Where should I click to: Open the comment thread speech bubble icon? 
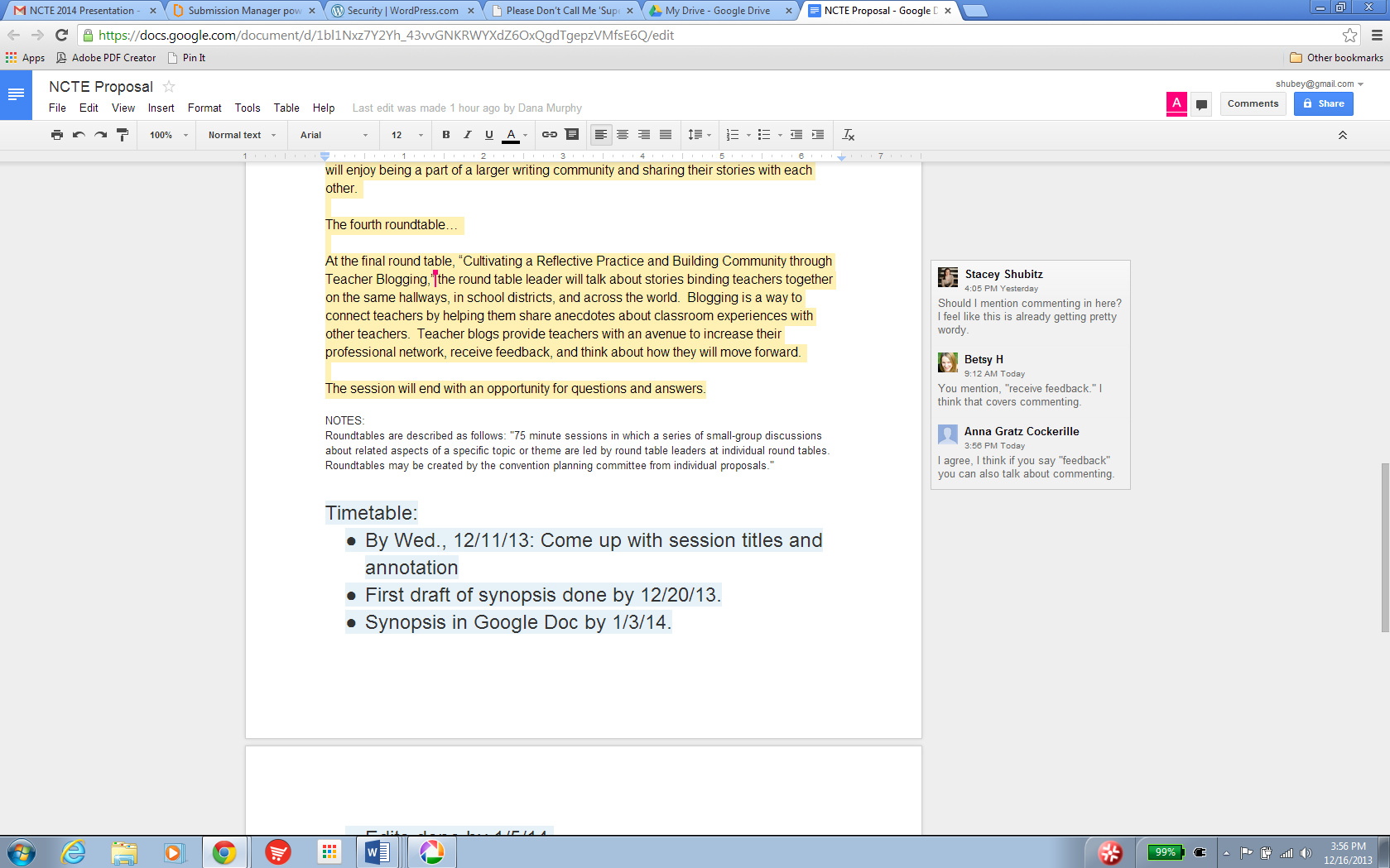1201,104
